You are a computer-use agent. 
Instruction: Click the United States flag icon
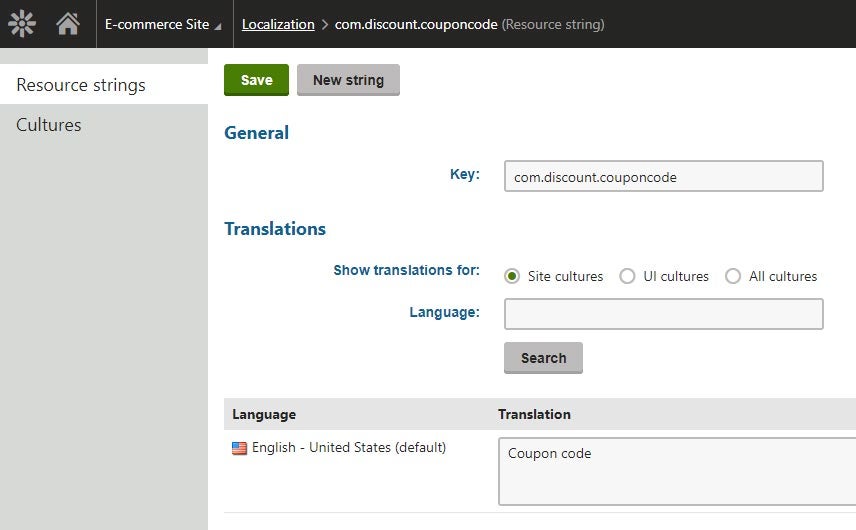239,448
